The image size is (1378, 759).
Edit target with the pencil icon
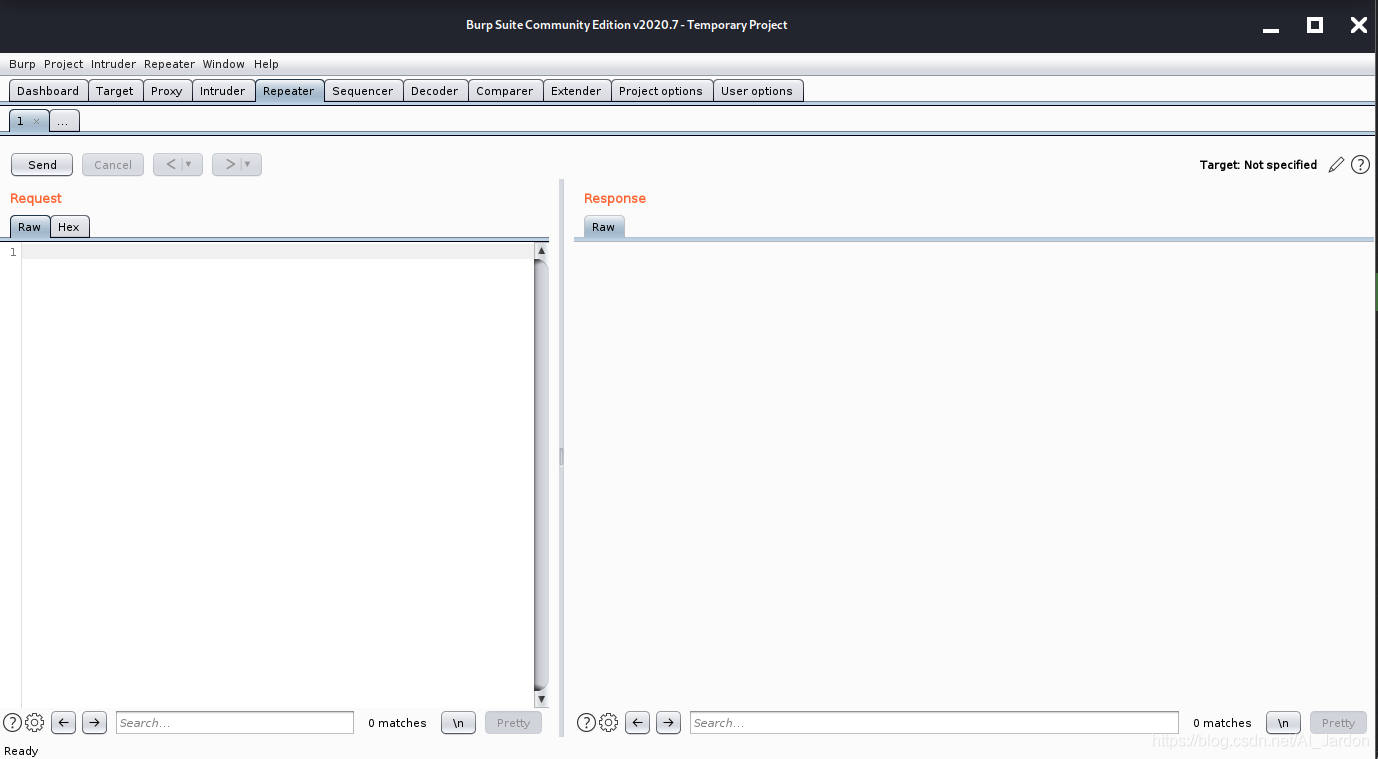point(1336,165)
